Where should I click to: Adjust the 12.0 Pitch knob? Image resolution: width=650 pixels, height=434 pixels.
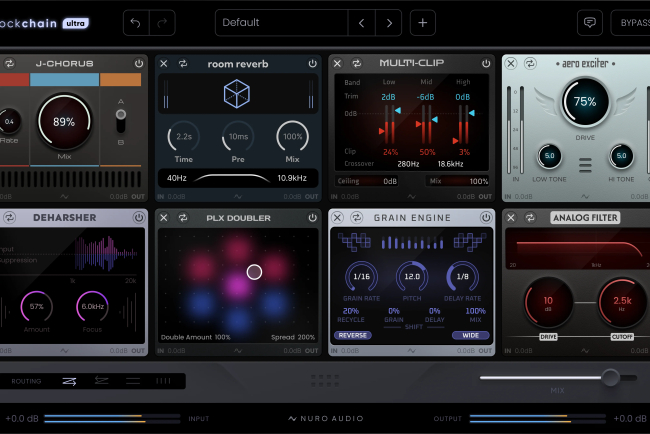(x=412, y=276)
